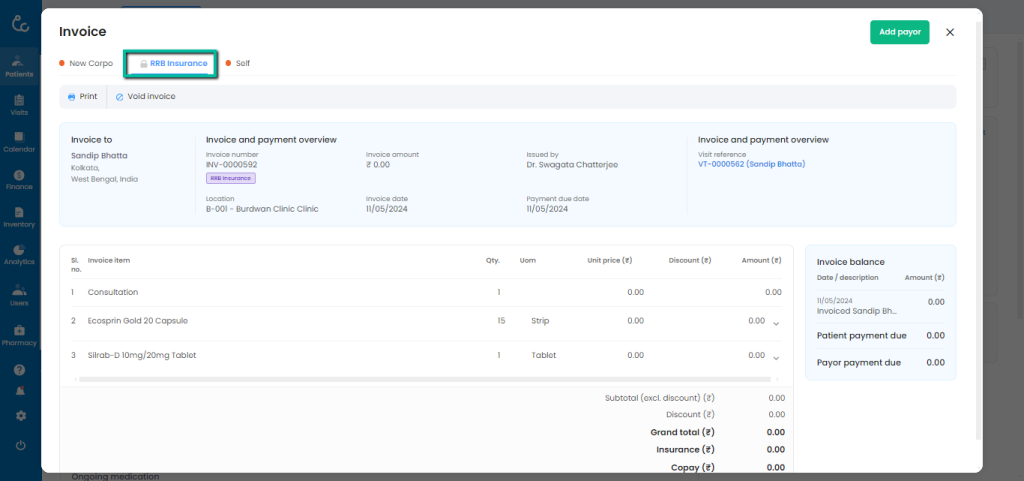
Task: Click the Add payor button
Action: (x=899, y=32)
